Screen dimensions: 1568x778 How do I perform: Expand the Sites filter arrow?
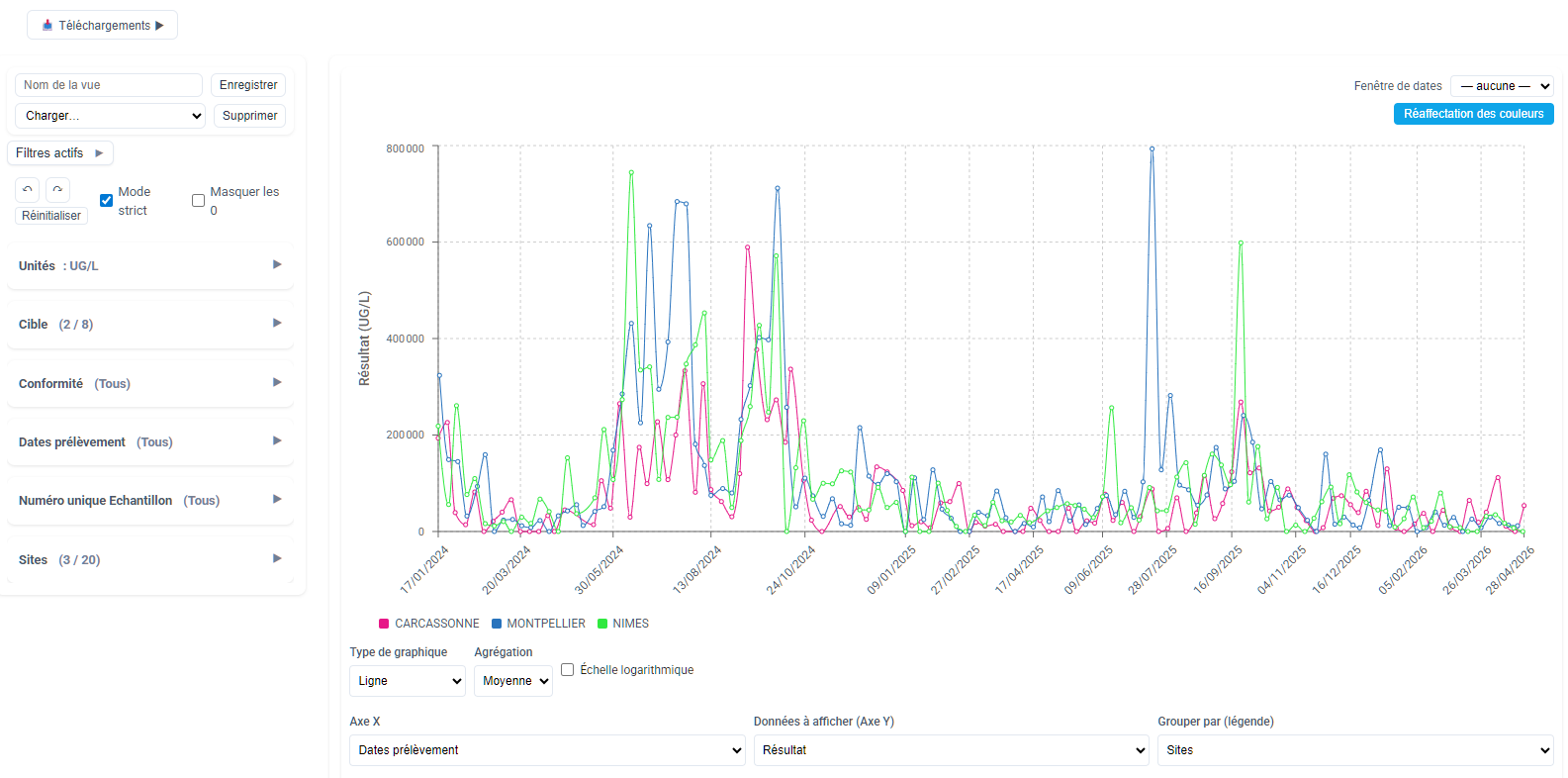(x=277, y=558)
